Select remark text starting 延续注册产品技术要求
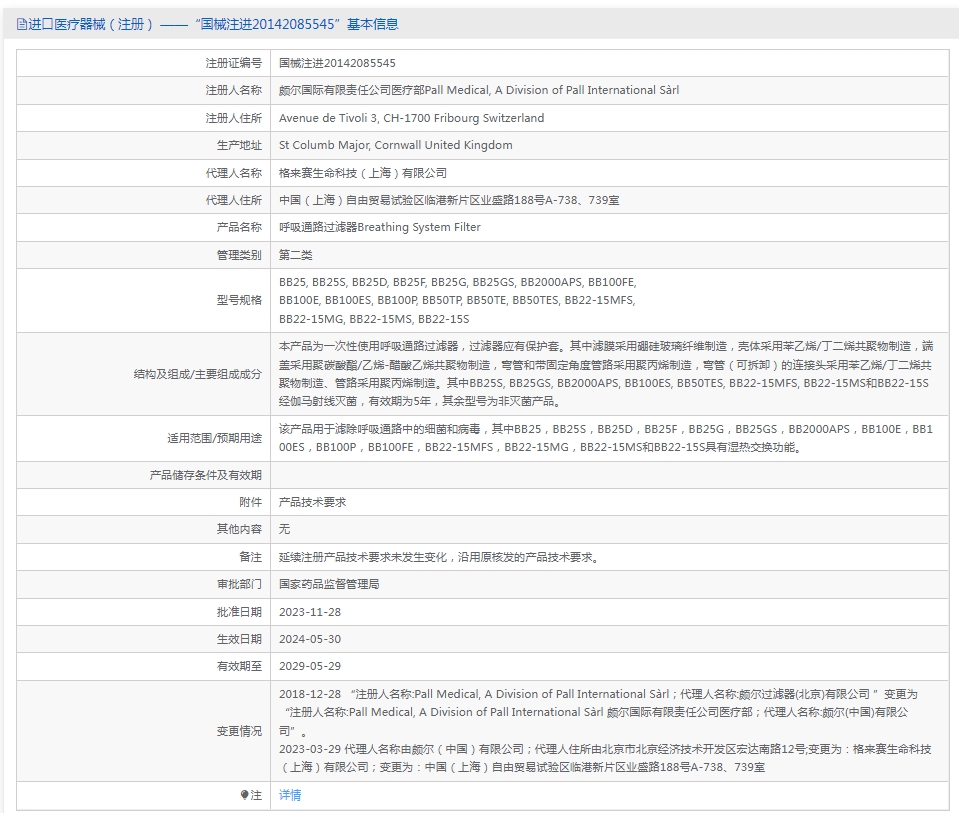The image size is (959, 813). 440,557
